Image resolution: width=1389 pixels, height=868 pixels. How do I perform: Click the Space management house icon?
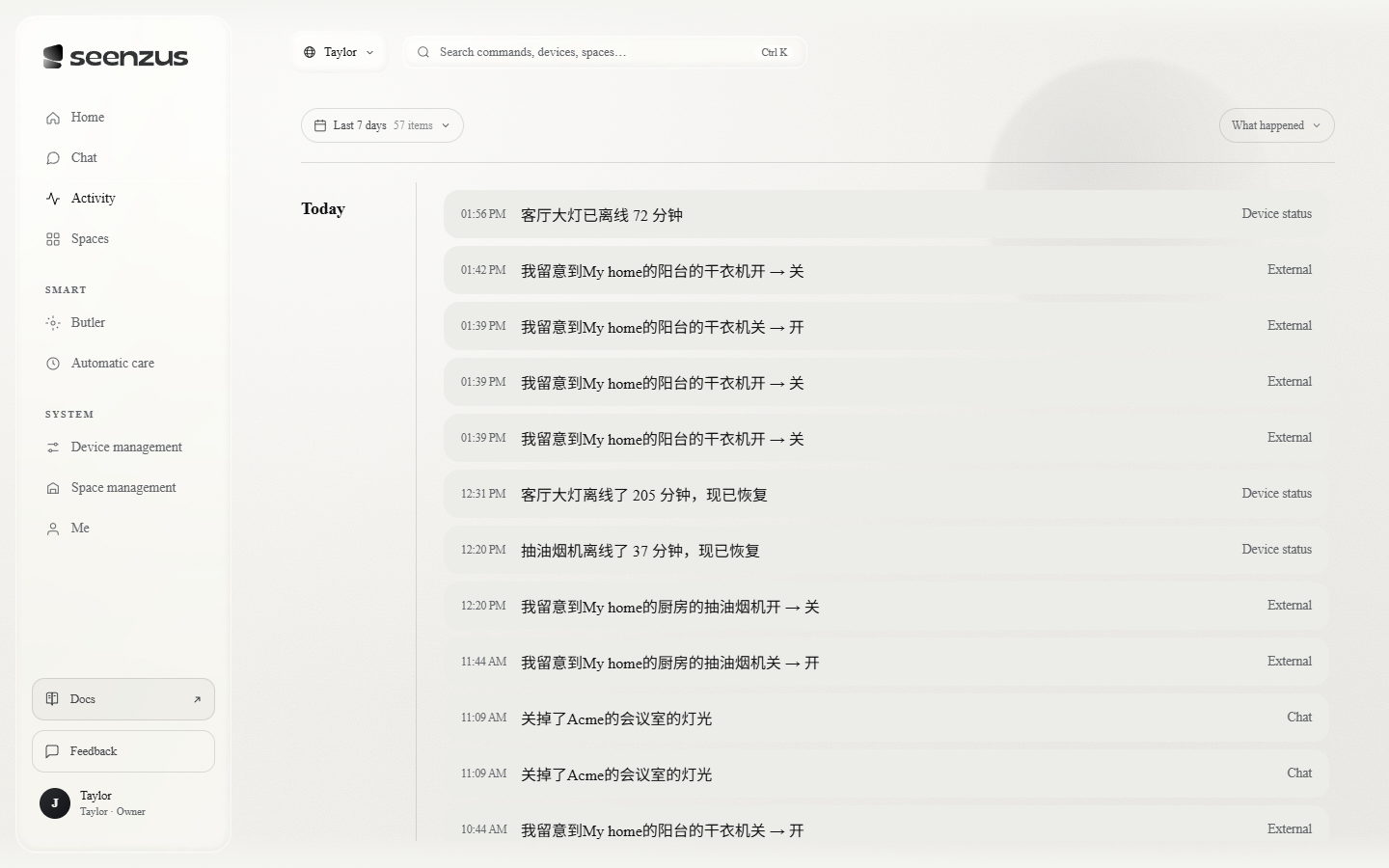[x=53, y=488]
